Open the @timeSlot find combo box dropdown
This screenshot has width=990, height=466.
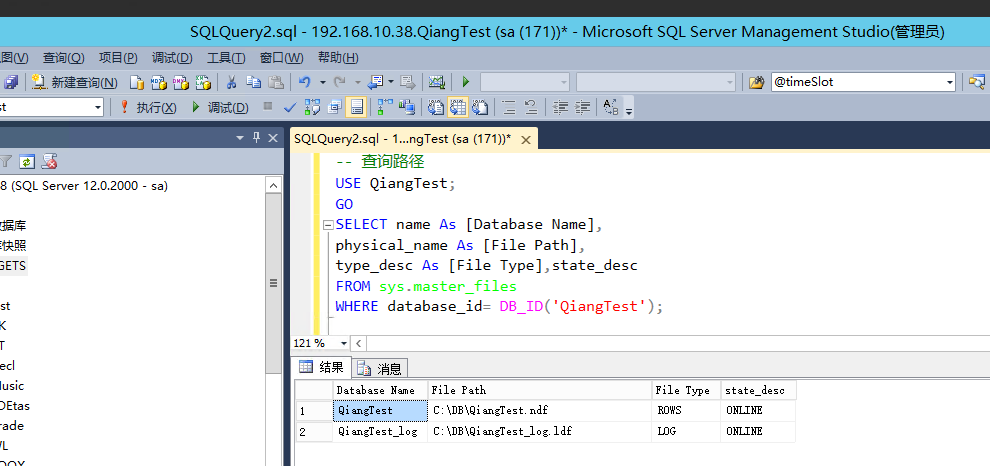pyautogui.click(x=950, y=82)
